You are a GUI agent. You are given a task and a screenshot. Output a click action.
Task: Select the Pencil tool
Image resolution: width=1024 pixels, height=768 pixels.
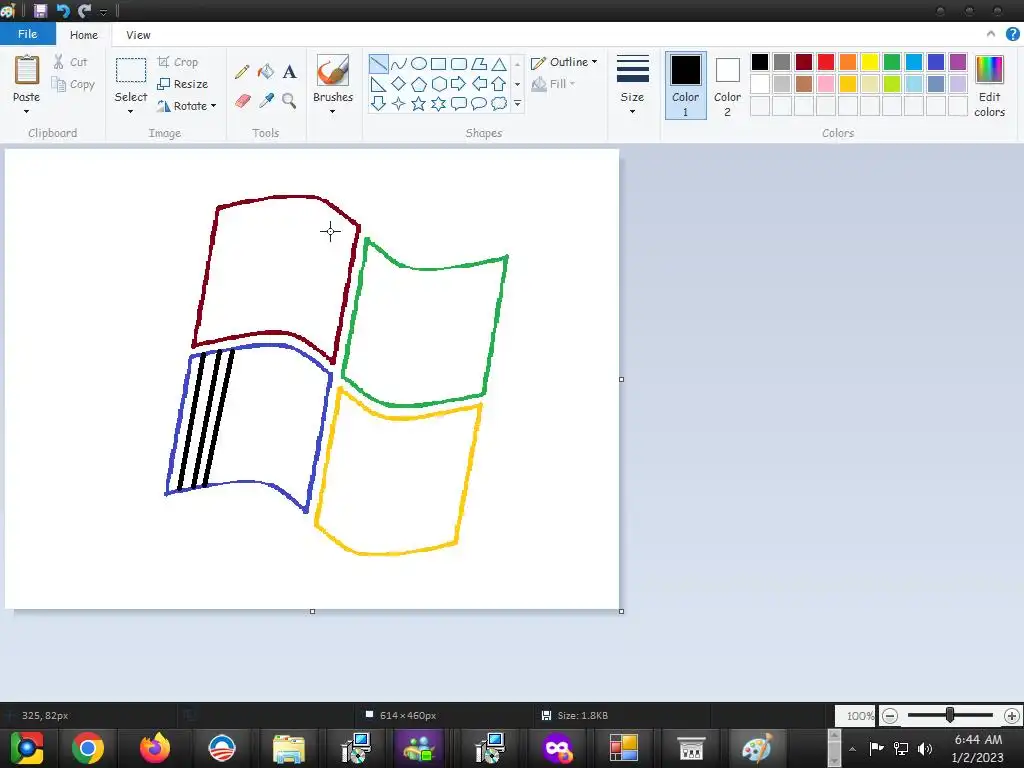click(x=242, y=71)
